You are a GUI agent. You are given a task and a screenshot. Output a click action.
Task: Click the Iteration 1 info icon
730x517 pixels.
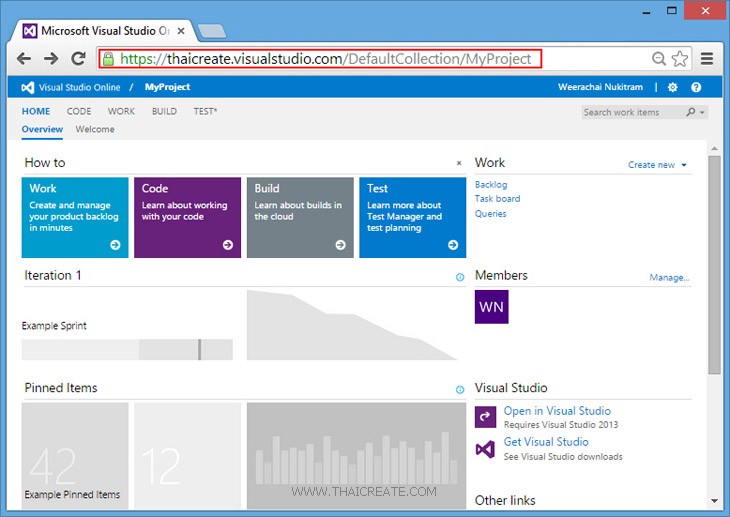tap(460, 277)
